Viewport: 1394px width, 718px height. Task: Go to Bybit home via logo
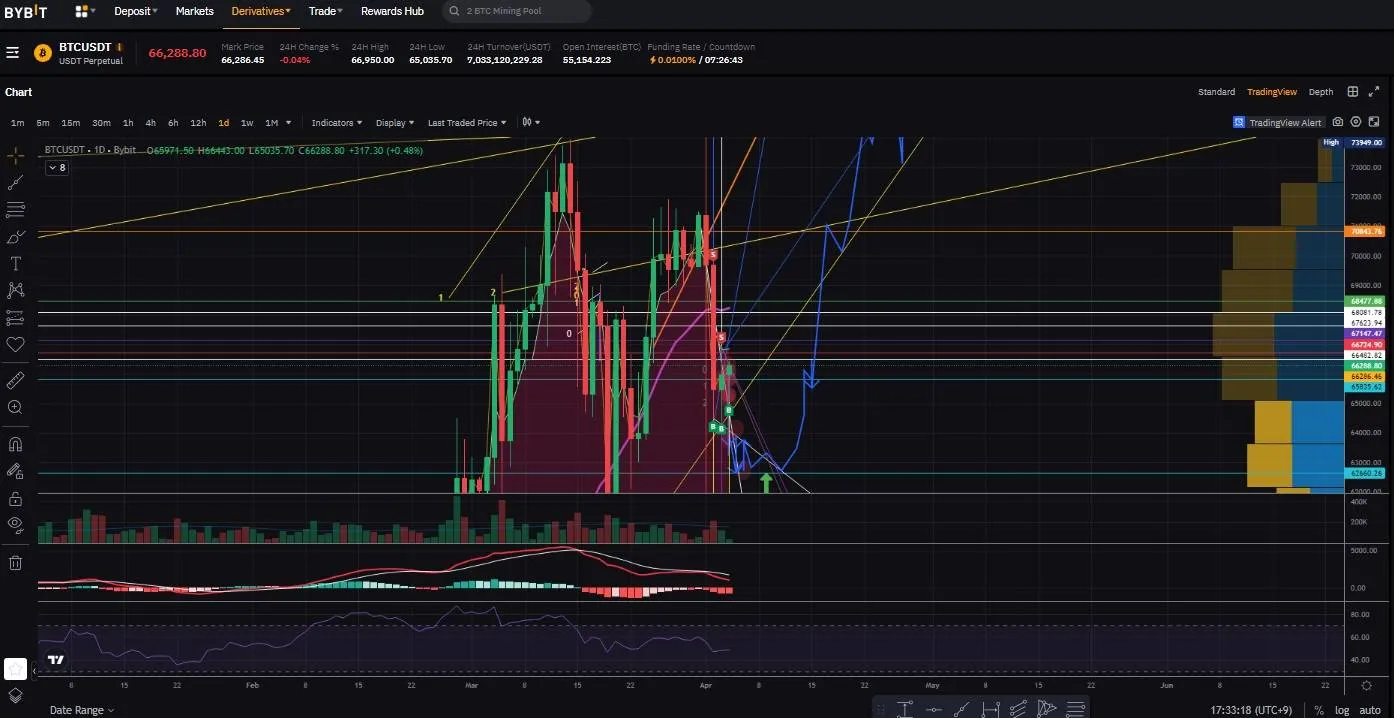pyautogui.click(x=26, y=11)
